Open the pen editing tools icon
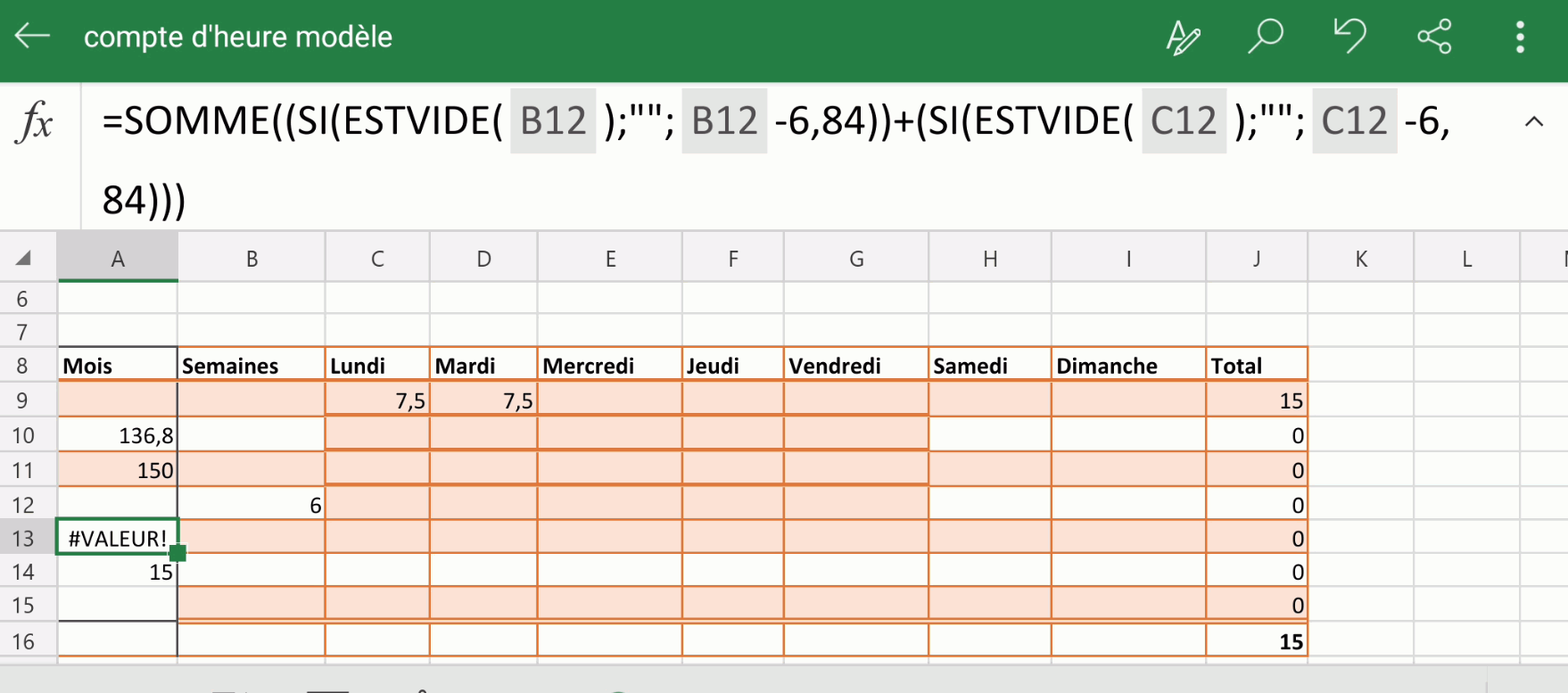Image resolution: width=1568 pixels, height=693 pixels. tap(1183, 37)
